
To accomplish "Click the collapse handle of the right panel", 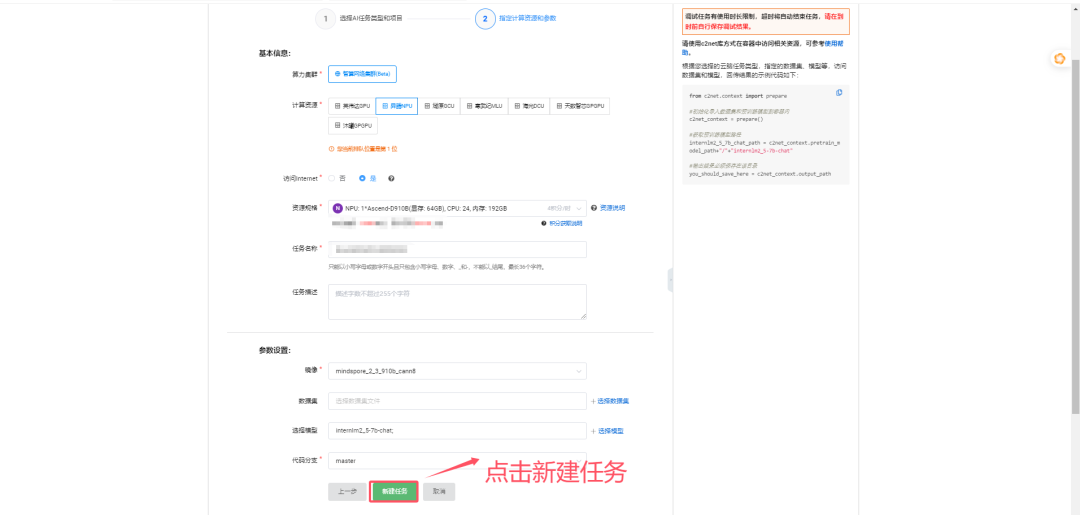I will [670, 278].
